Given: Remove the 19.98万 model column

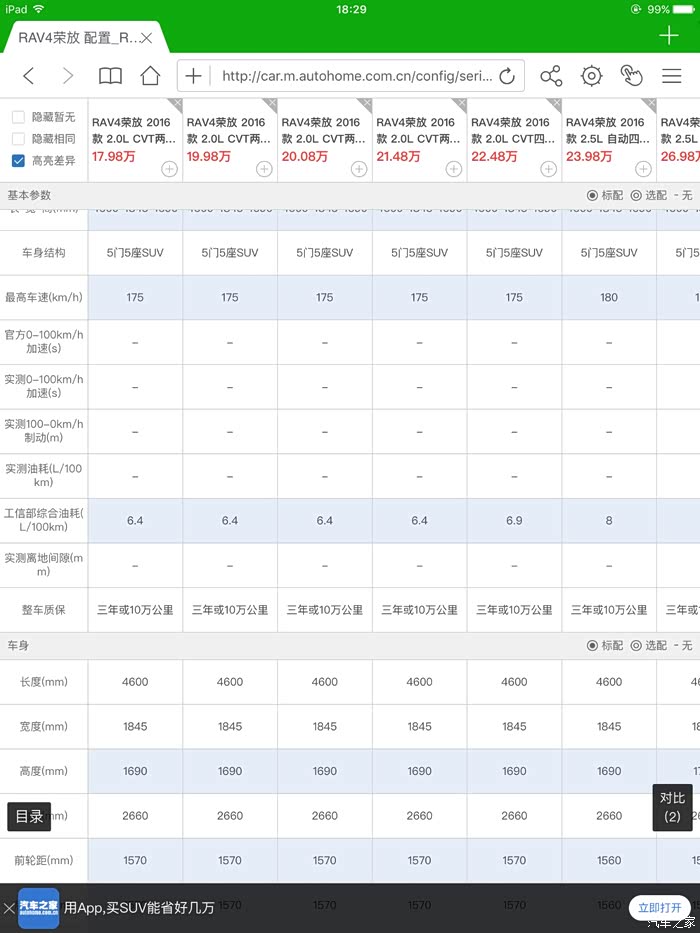Looking at the screenshot, I should coord(271,105).
